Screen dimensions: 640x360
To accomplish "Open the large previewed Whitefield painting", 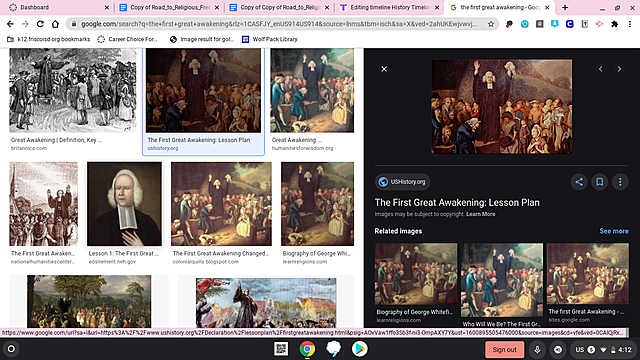I will 502,107.
